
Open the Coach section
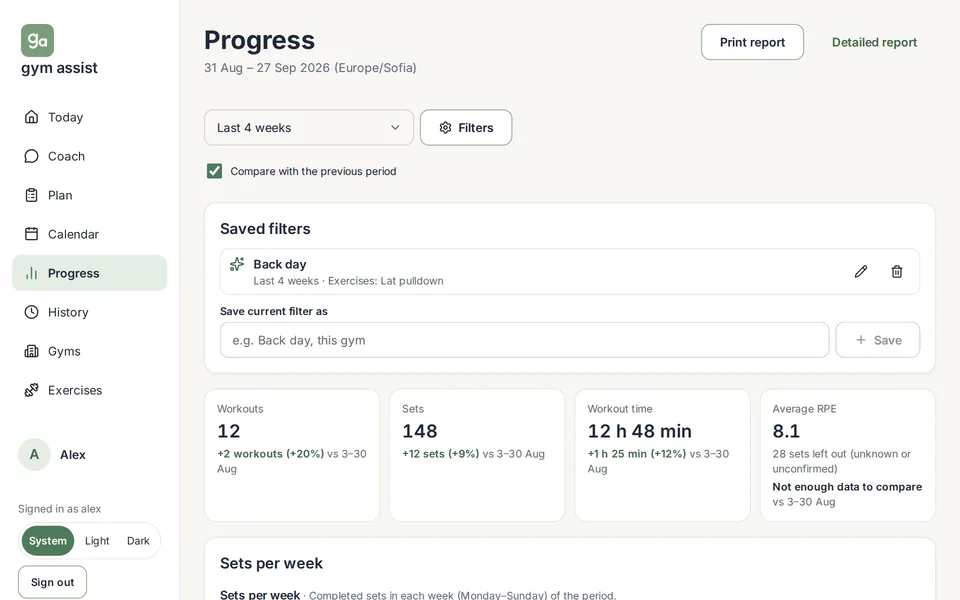(89, 156)
